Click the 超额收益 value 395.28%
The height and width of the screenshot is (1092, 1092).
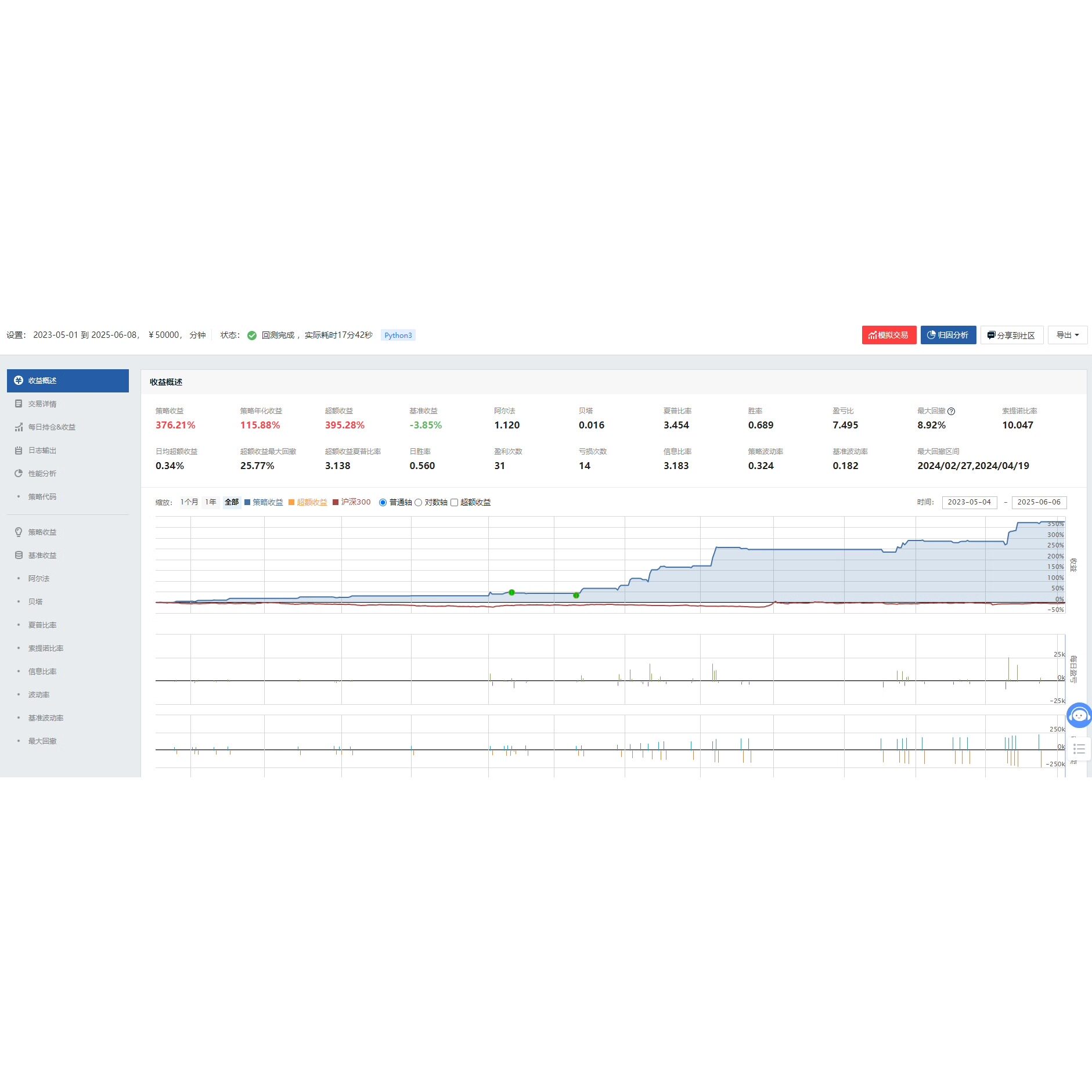(x=345, y=426)
